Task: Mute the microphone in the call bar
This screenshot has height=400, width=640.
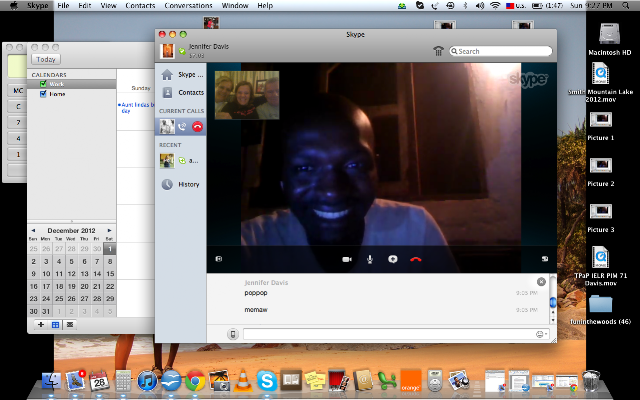Action: click(370, 259)
